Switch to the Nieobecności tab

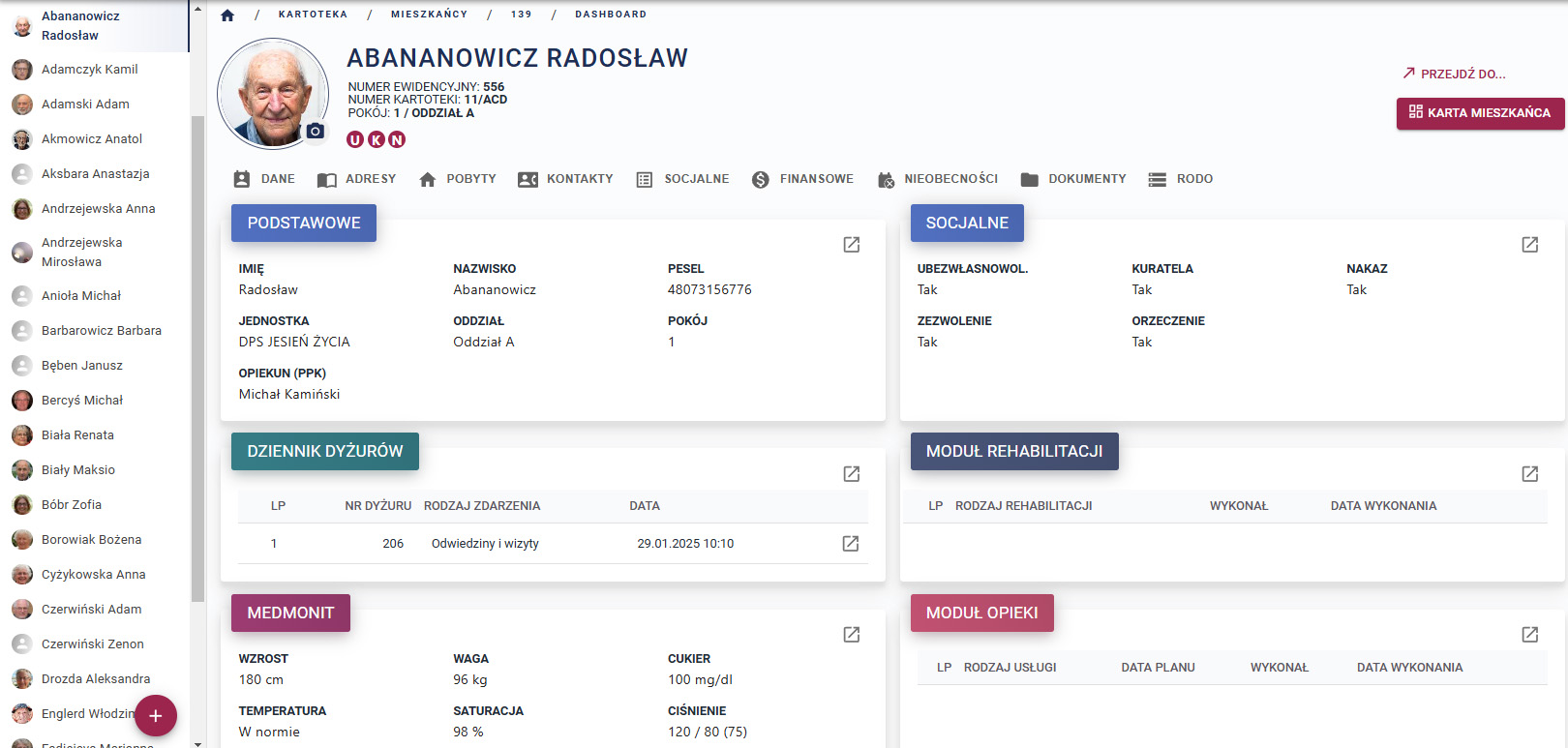tap(937, 179)
